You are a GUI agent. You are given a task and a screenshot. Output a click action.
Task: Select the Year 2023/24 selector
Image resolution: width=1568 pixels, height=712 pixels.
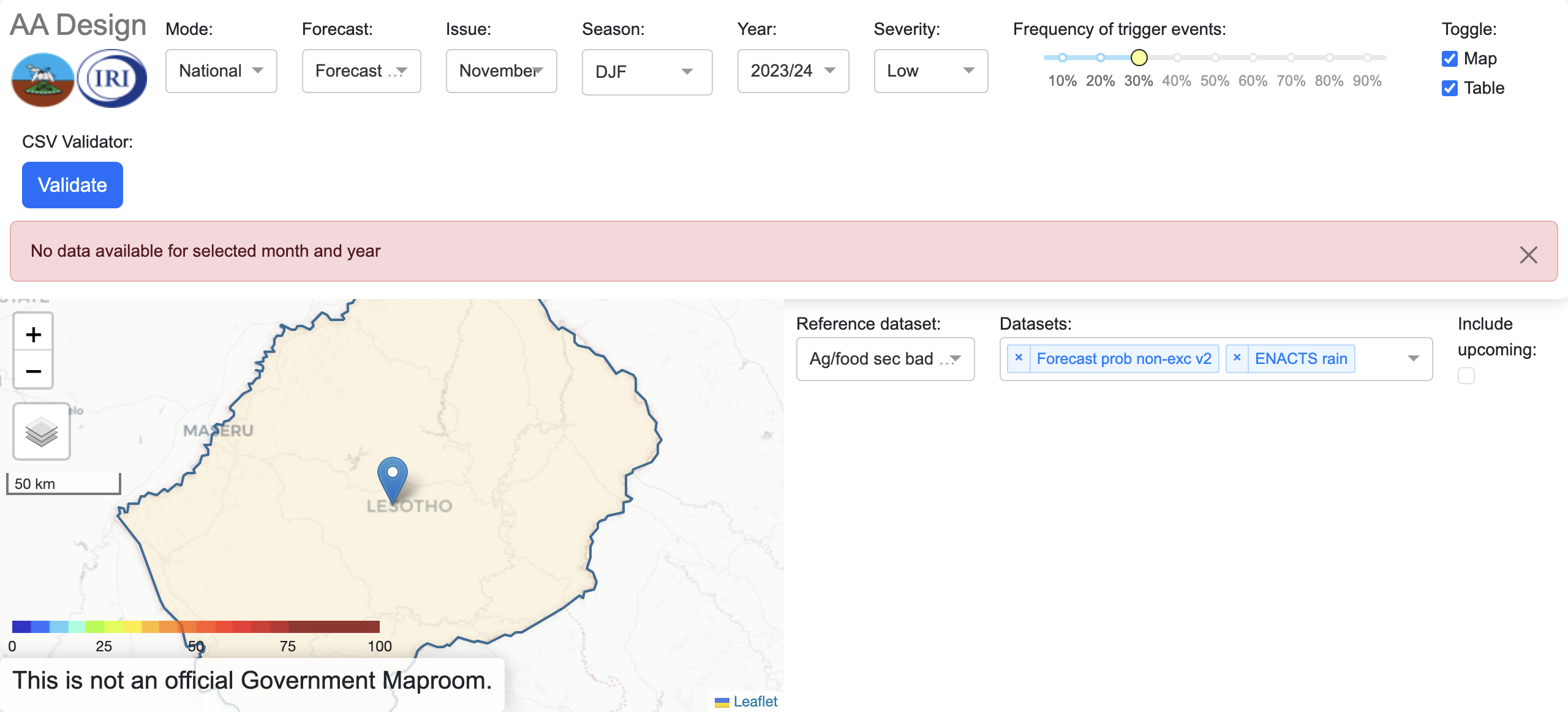(793, 71)
